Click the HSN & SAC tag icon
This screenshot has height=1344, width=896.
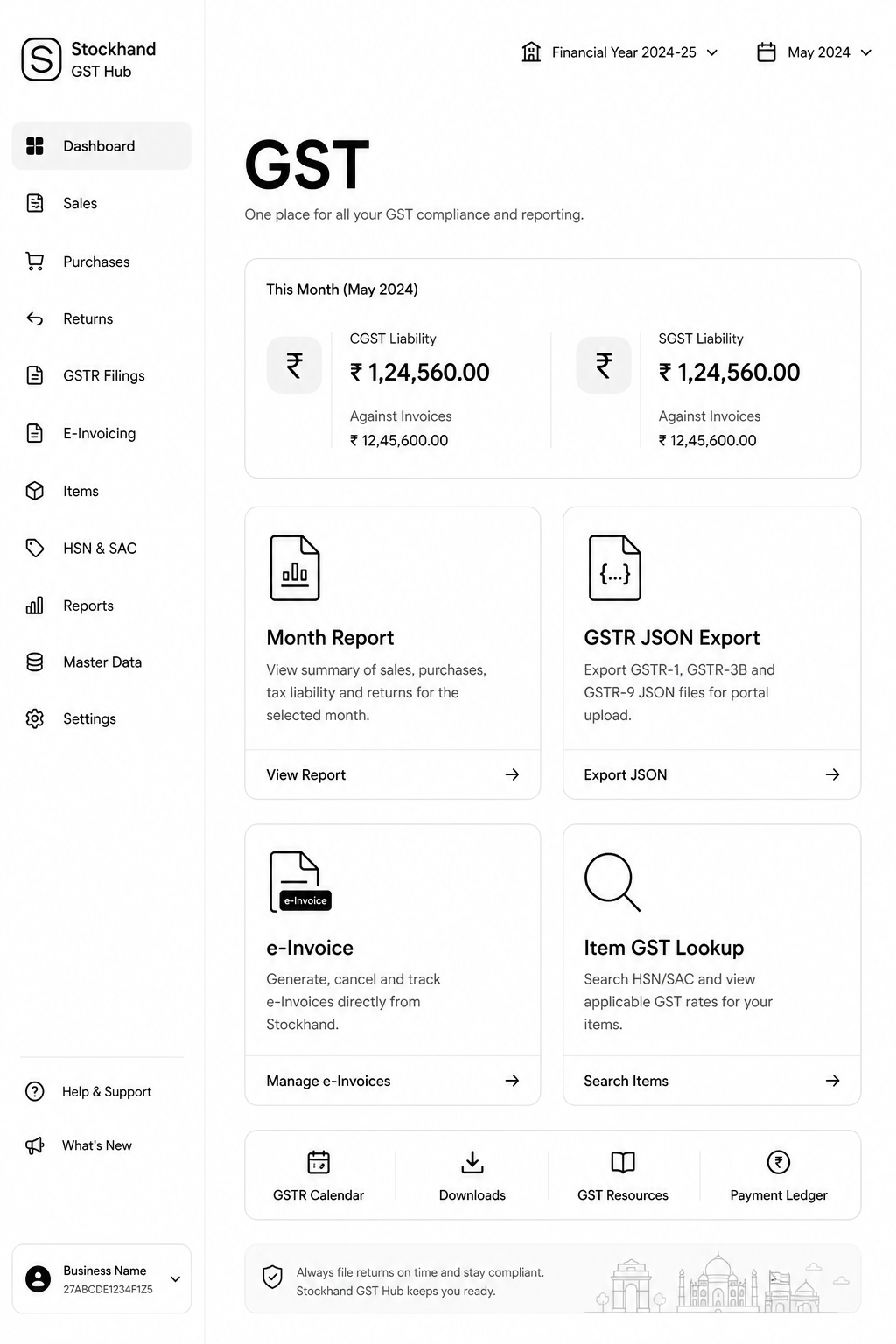tap(35, 549)
